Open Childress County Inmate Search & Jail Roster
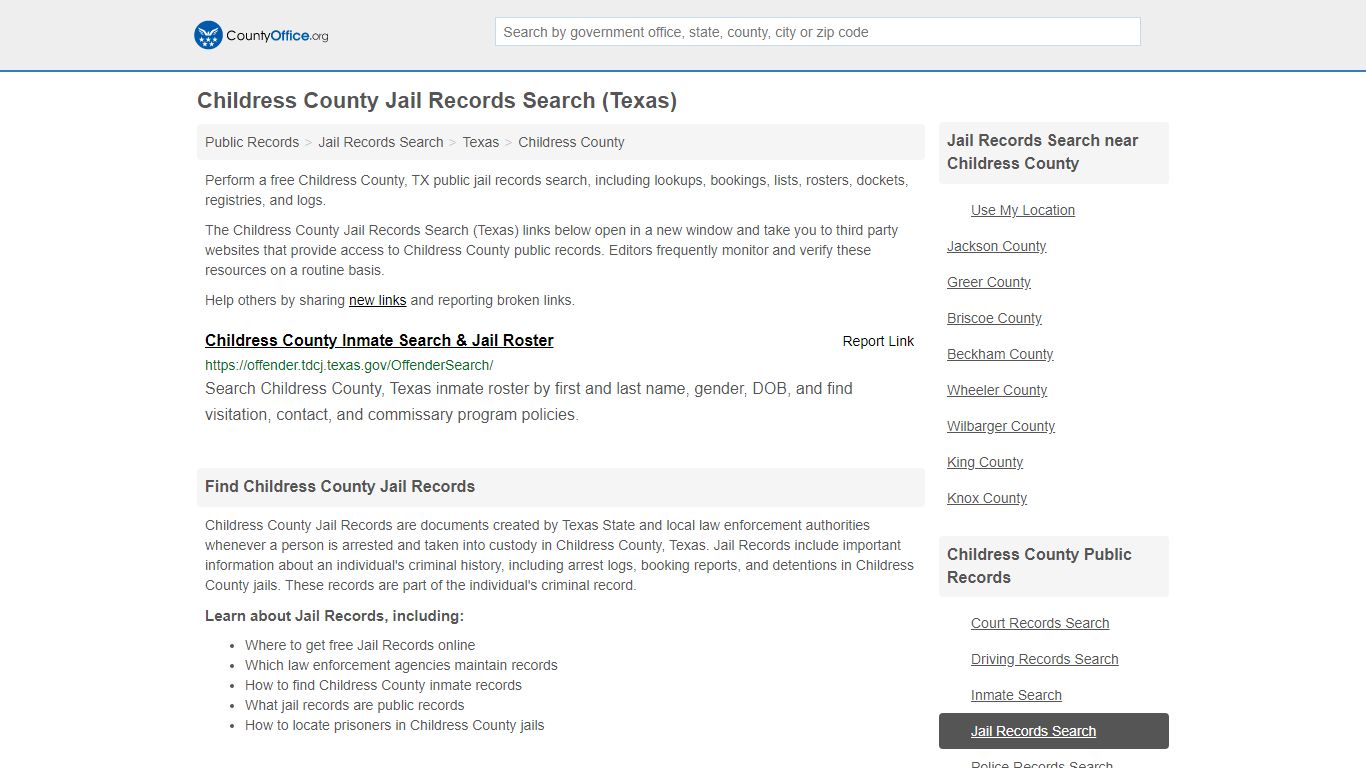The image size is (1366, 768). tap(379, 340)
